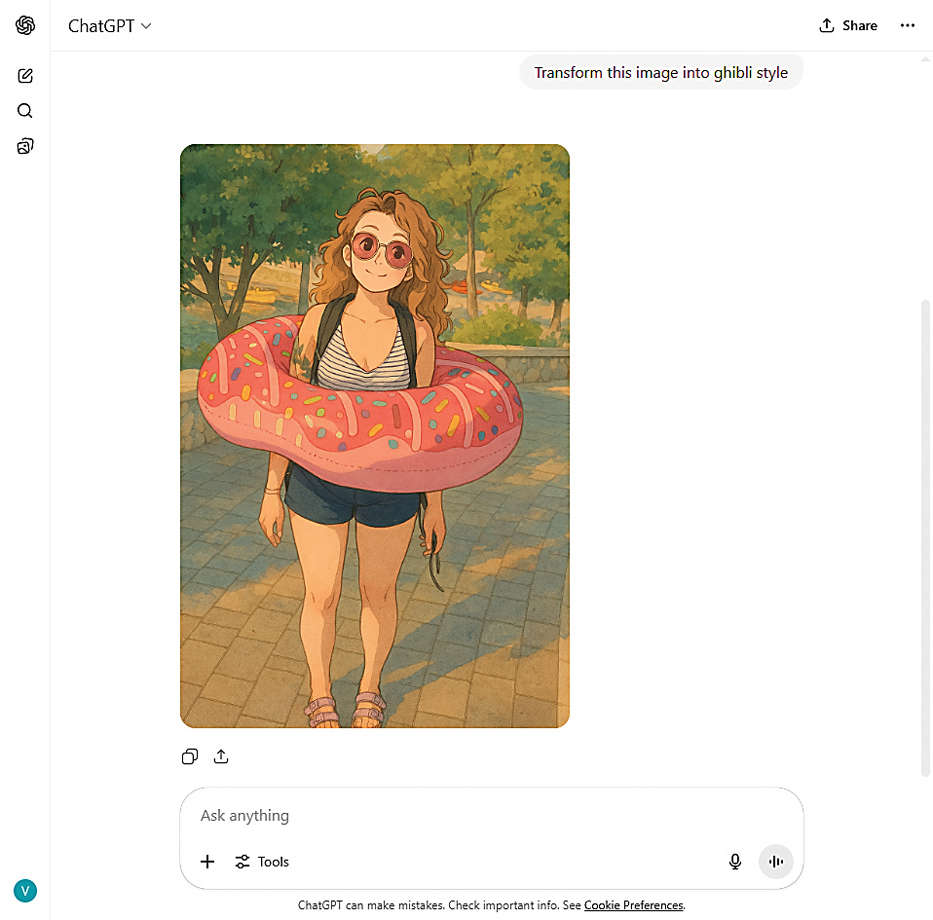This screenshot has width=933, height=920.
Task: Click the share icon below the image
Action: click(x=221, y=756)
